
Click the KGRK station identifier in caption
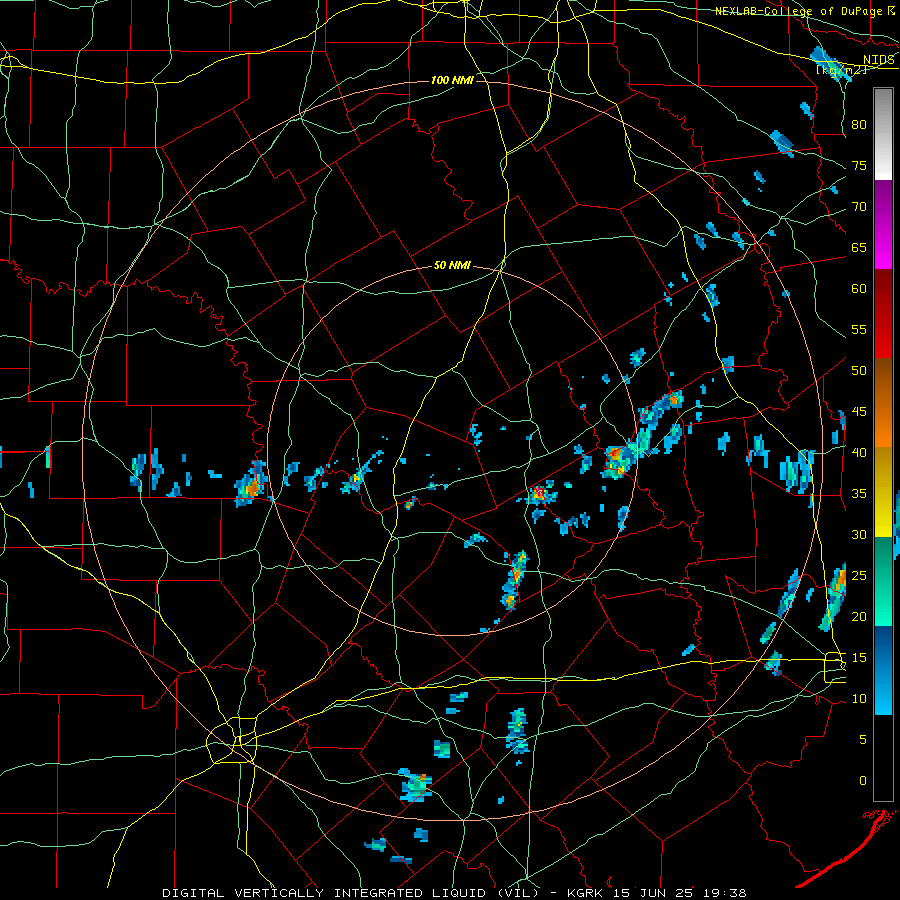(x=587, y=893)
